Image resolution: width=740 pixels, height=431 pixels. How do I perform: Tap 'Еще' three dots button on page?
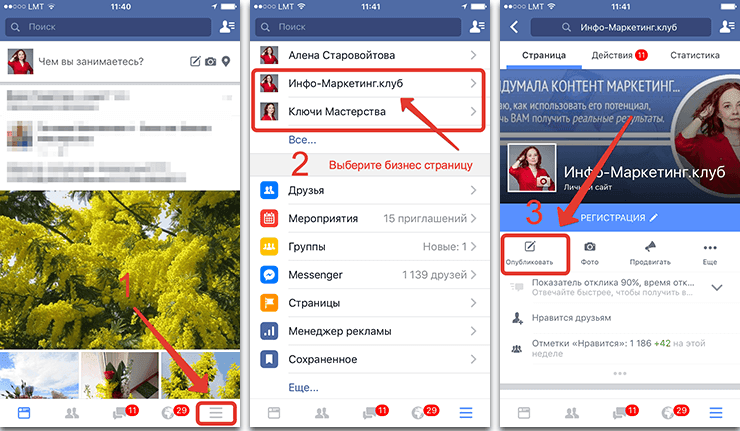[710, 254]
